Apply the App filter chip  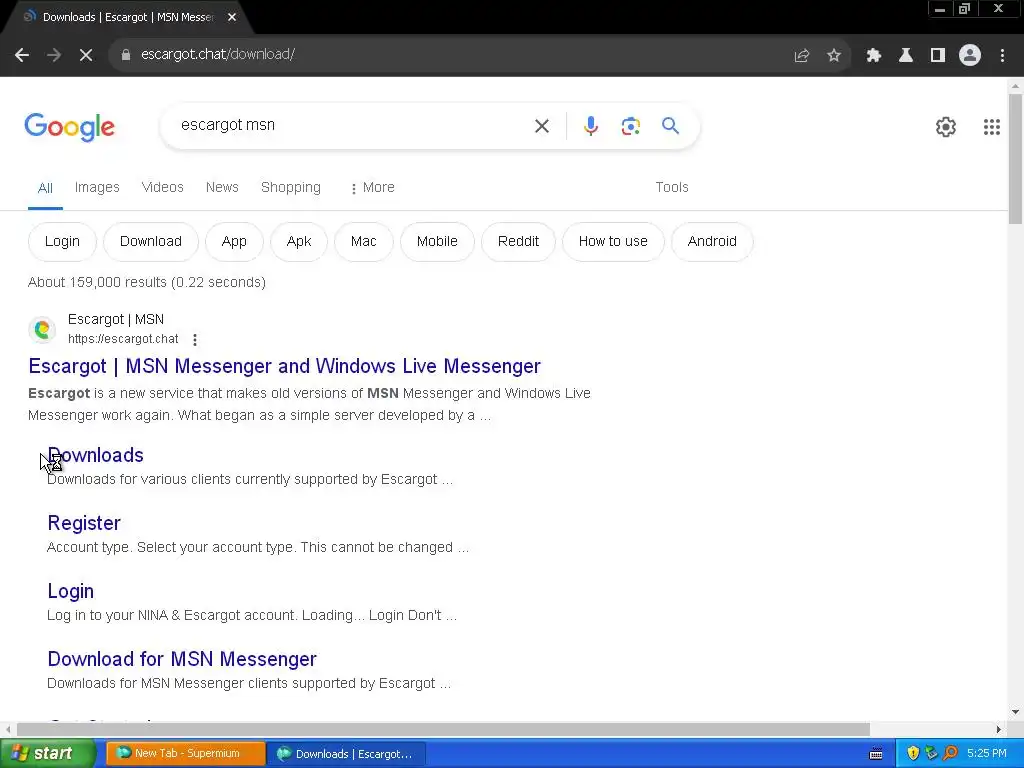pos(234,242)
